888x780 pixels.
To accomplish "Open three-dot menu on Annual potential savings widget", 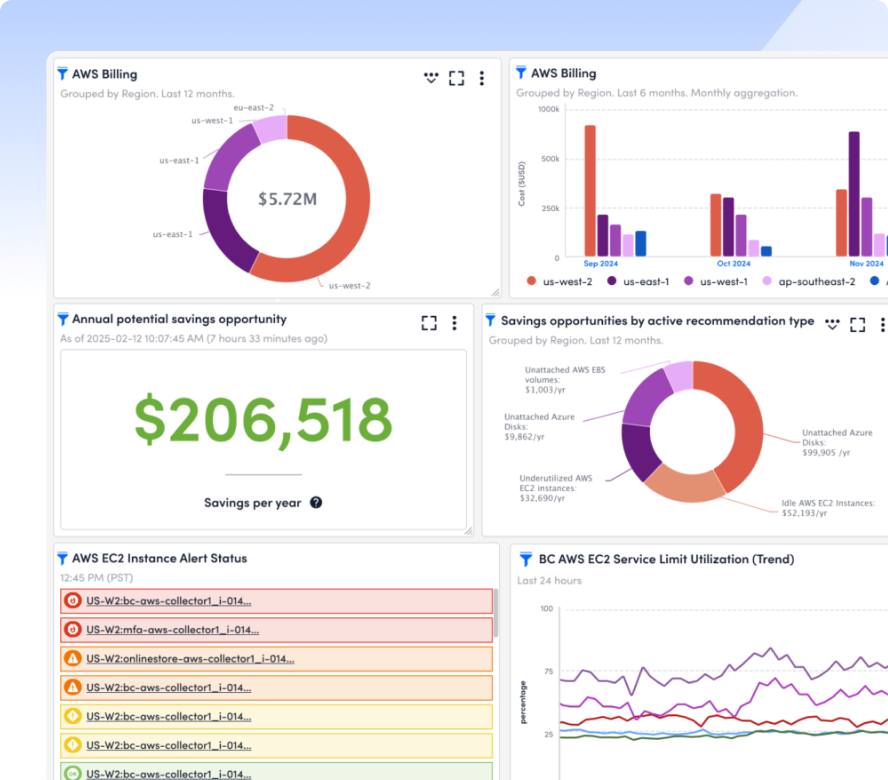I will point(454,323).
